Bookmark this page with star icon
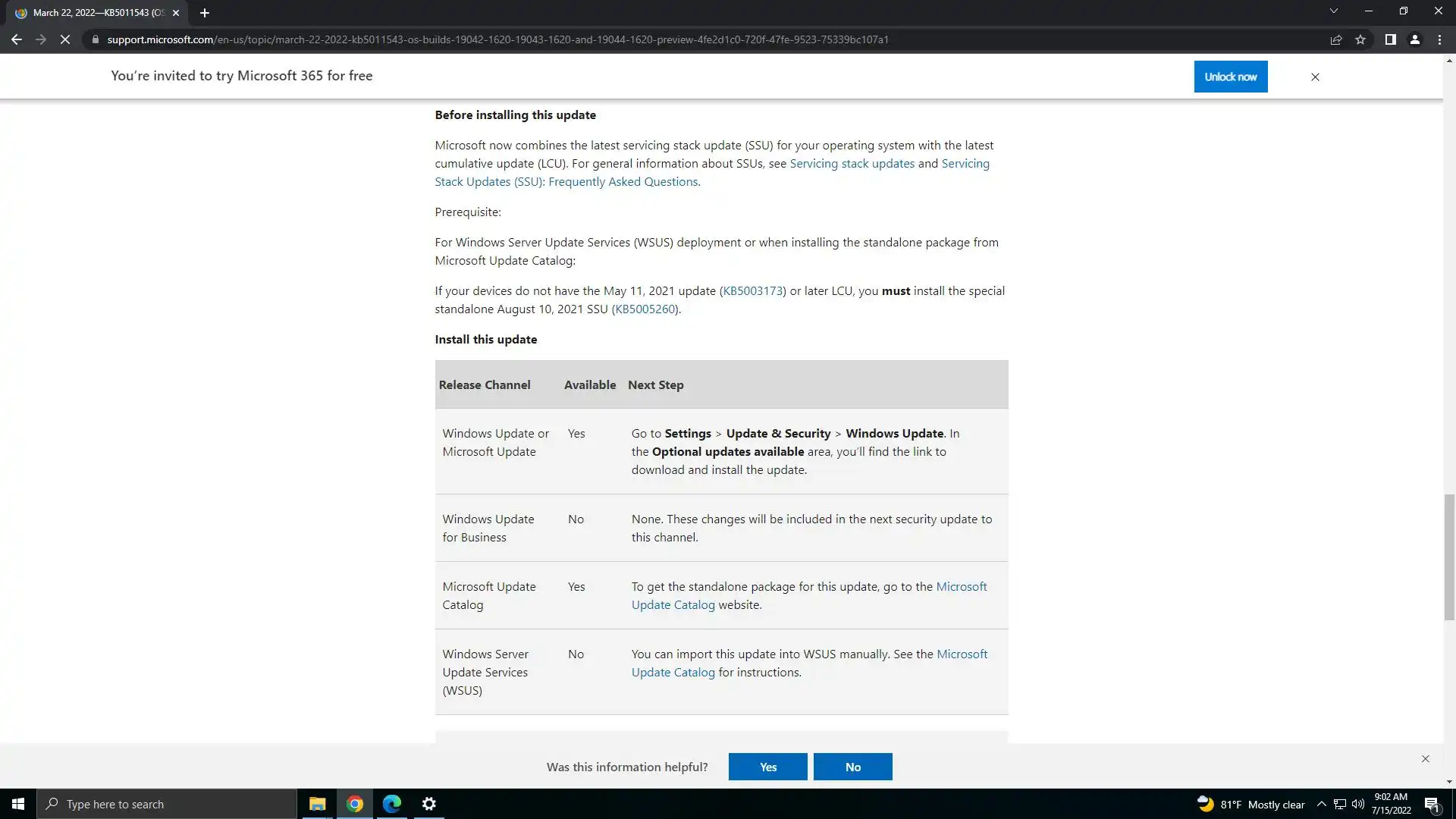 click(1360, 39)
